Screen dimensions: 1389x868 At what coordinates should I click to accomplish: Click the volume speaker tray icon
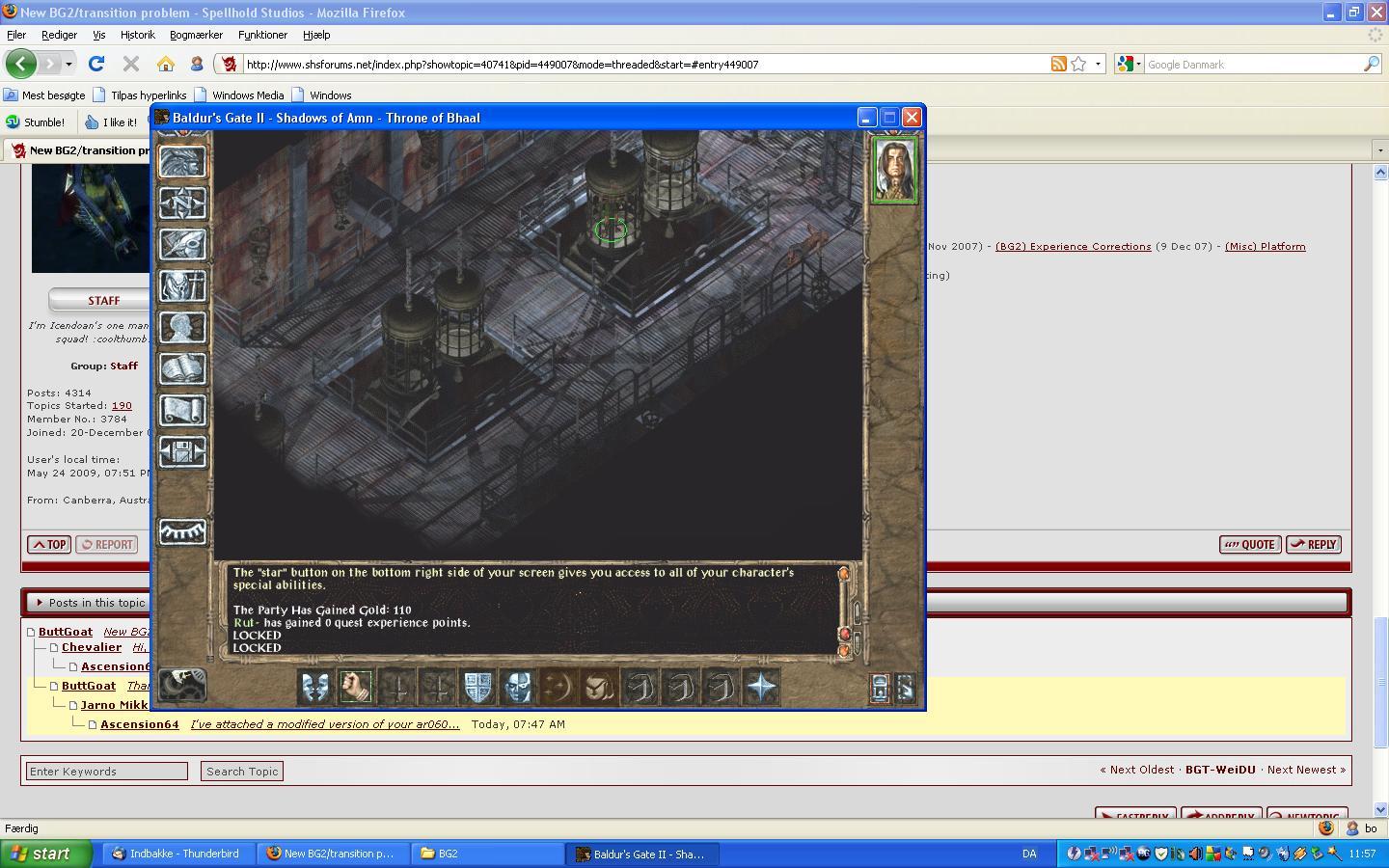coord(1196,854)
